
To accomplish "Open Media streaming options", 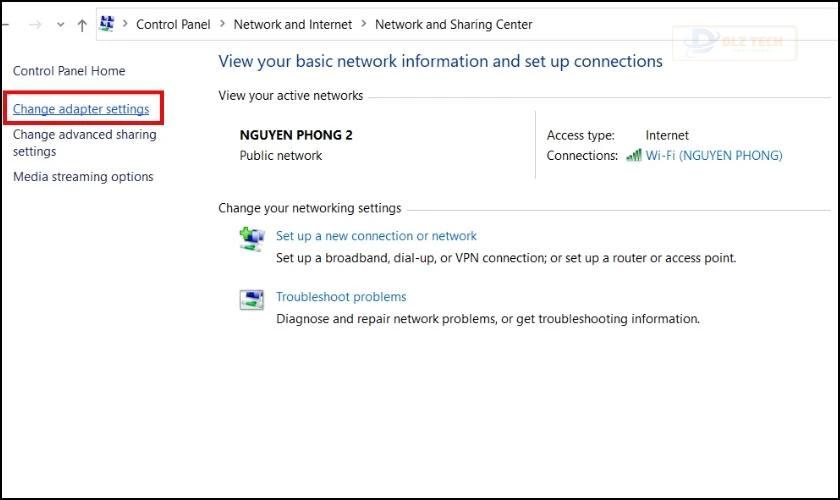I will (x=83, y=176).
